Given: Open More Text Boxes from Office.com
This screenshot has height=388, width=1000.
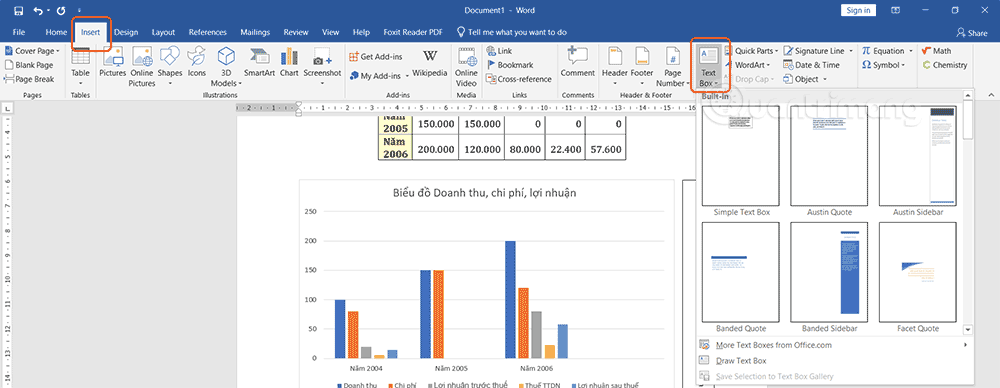Looking at the screenshot, I should (x=834, y=345).
